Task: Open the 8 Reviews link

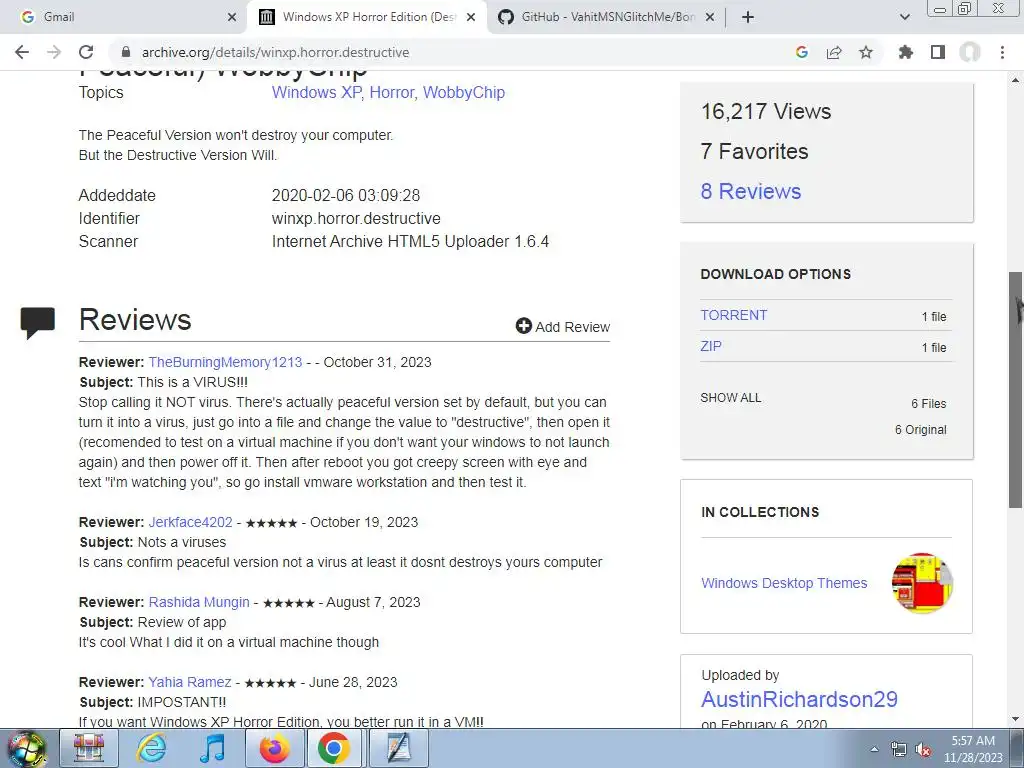Action: (x=751, y=191)
